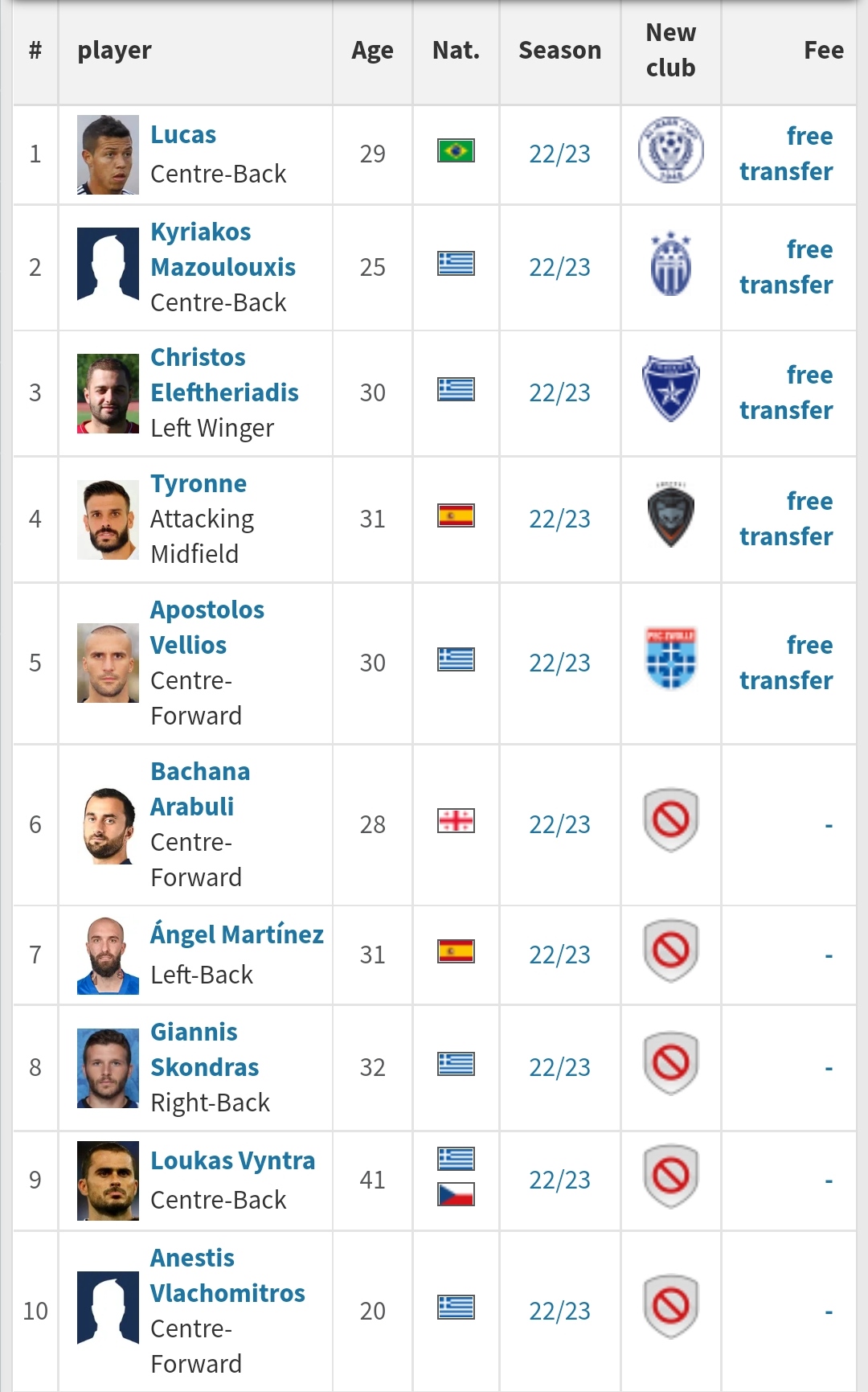Click the no-club icon in Bachana Arabuli row

tap(671, 820)
